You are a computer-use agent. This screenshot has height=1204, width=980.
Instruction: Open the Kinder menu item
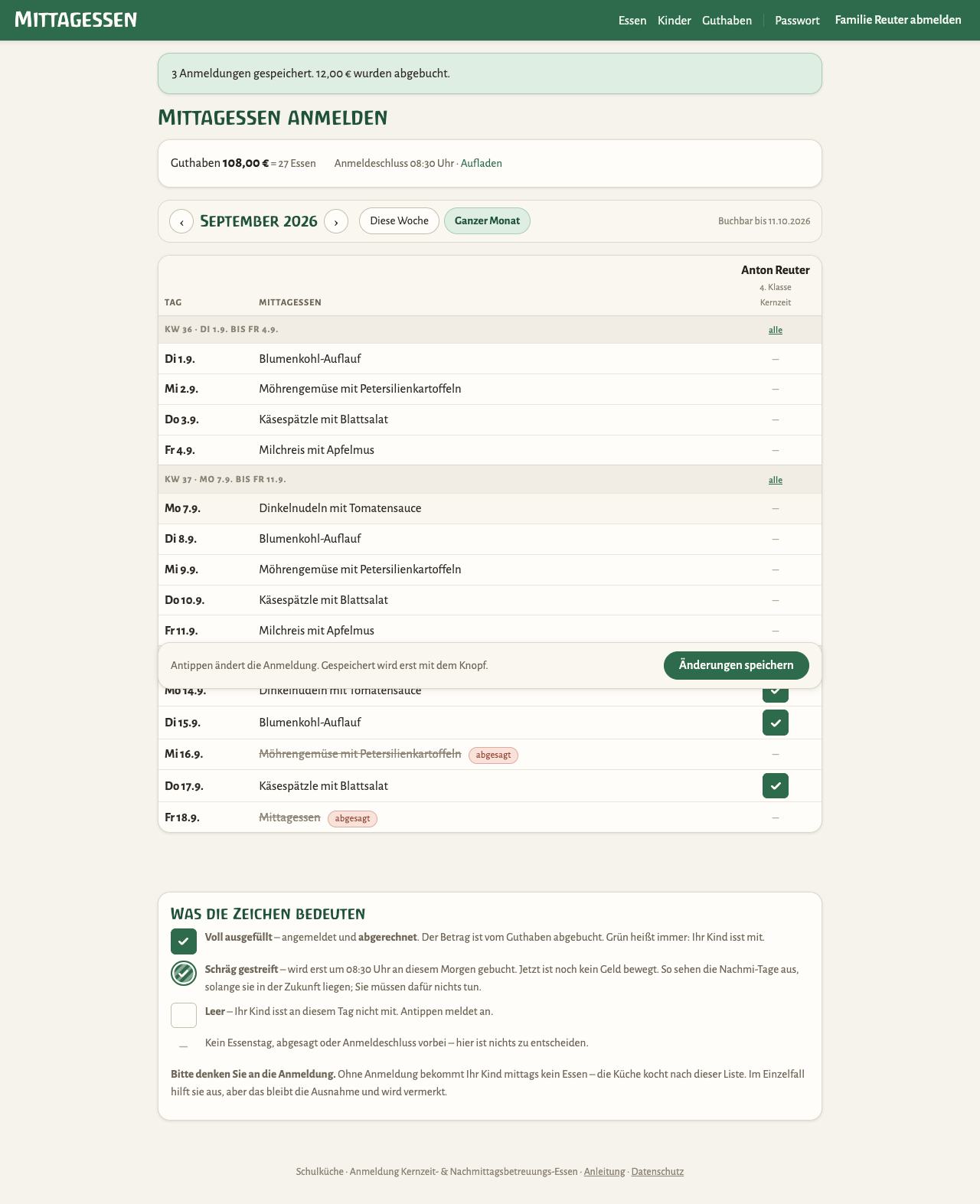coord(675,21)
